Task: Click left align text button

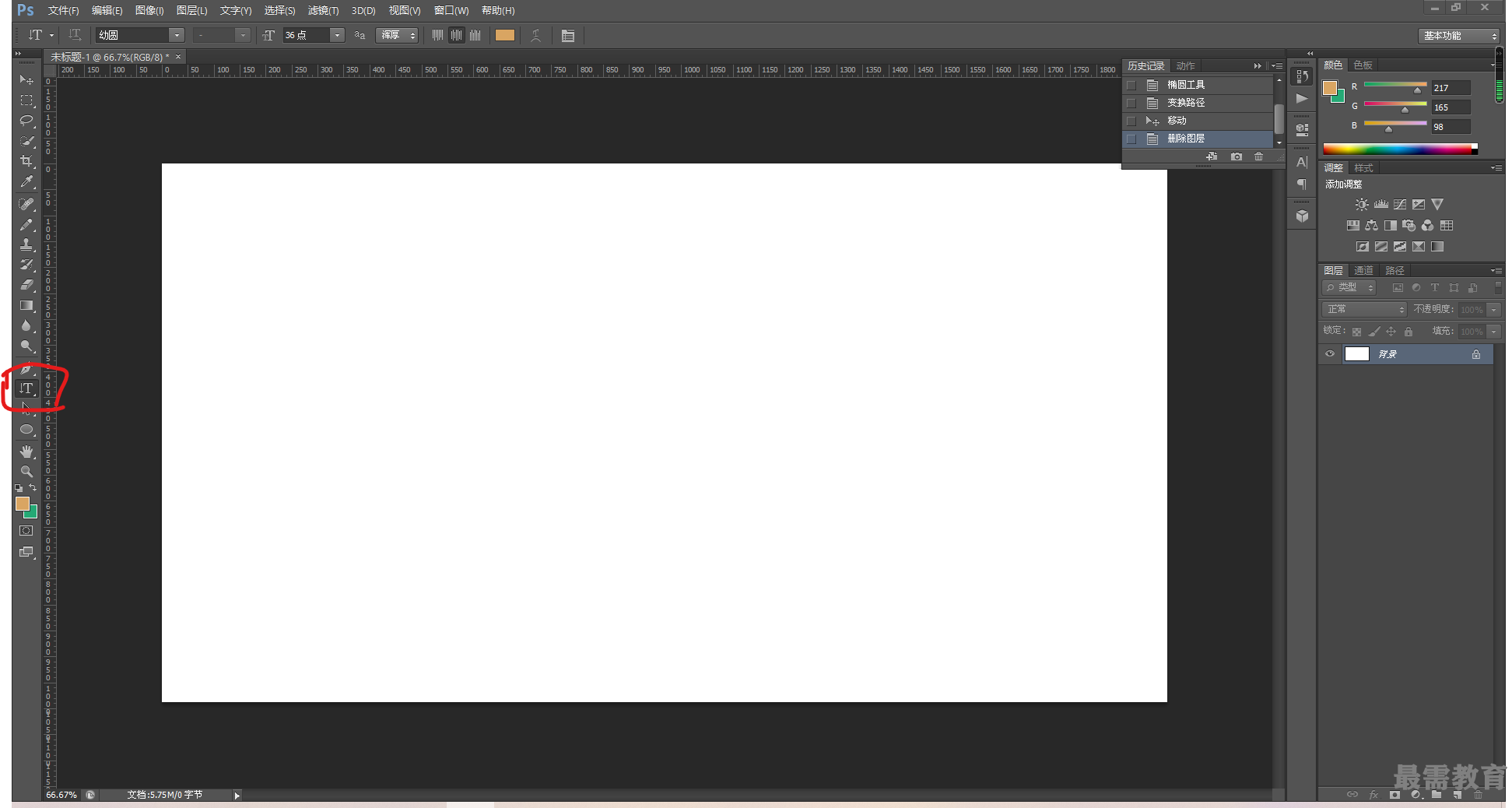Action: click(437, 35)
